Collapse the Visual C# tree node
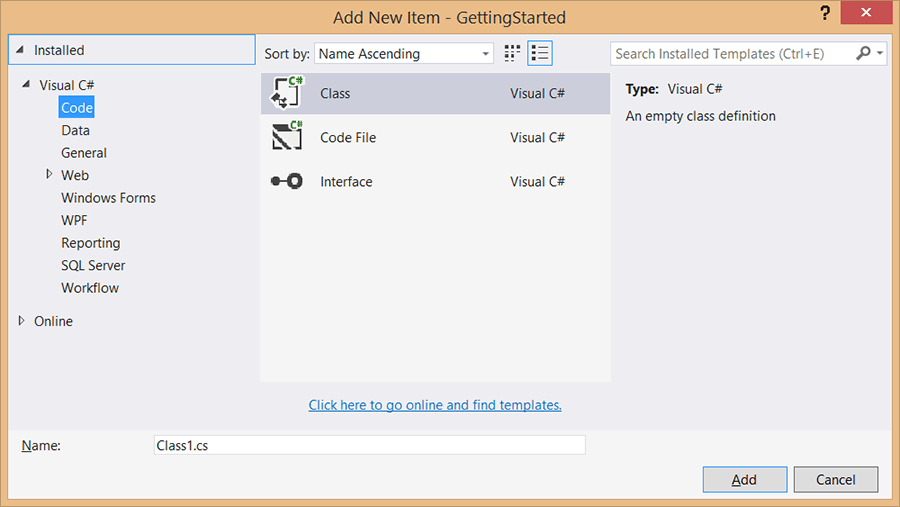This screenshot has height=507, width=900. 26,84
